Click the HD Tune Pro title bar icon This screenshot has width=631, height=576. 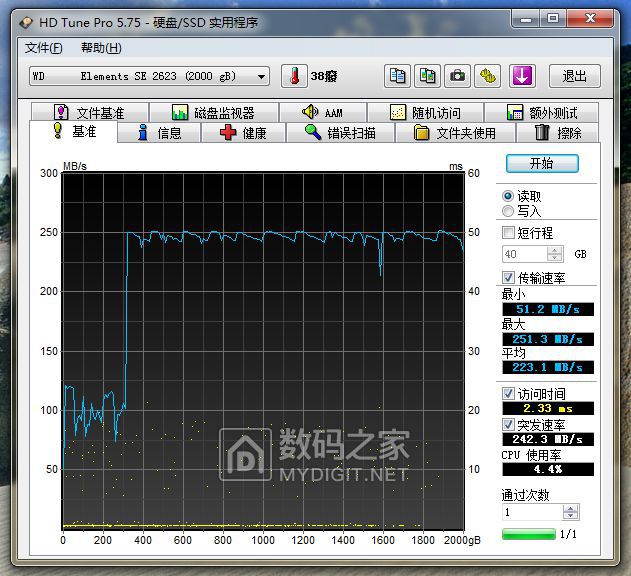pyautogui.click(x=26, y=22)
